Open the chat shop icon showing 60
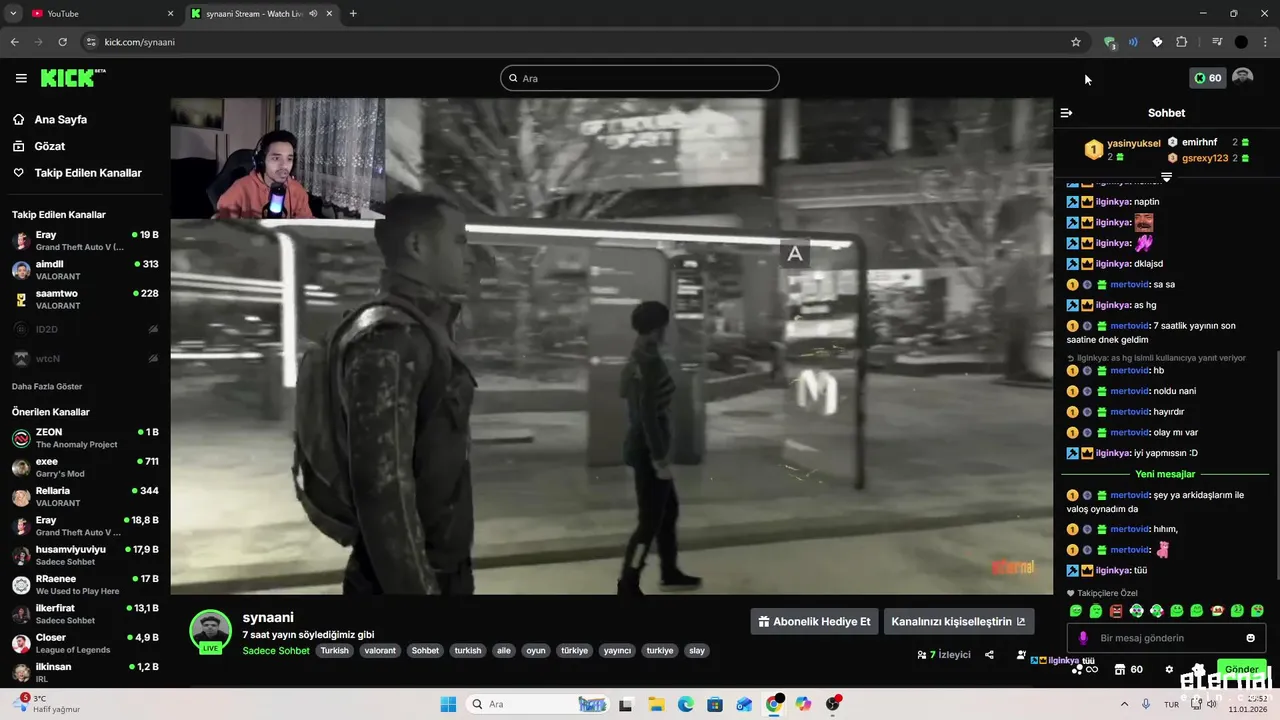 coord(1129,669)
